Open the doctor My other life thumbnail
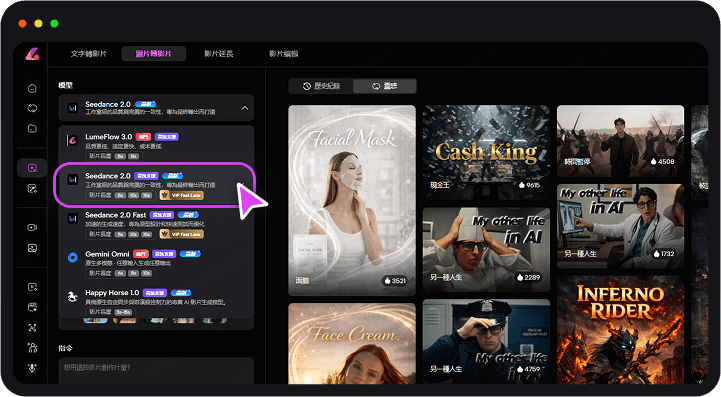Image resolution: width=721 pixels, height=397 pixels. click(x=620, y=226)
